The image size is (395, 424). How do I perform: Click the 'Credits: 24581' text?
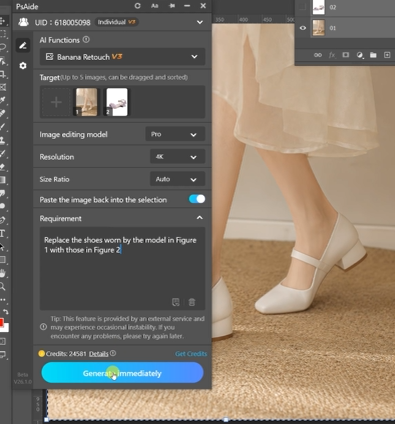pos(66,354)
